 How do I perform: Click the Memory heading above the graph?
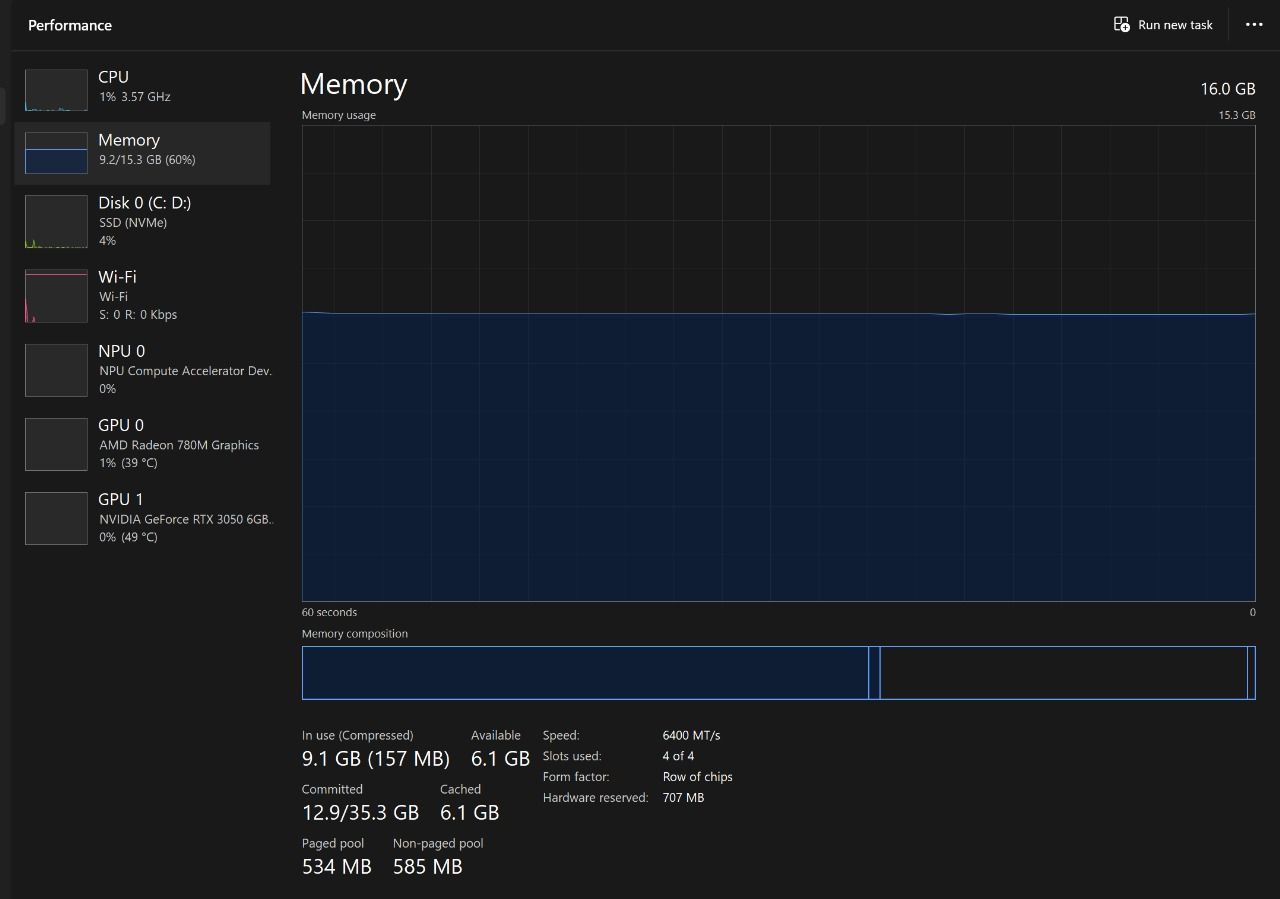click(353, 84)
